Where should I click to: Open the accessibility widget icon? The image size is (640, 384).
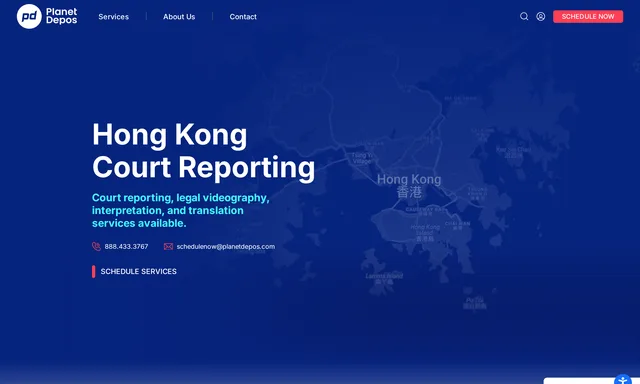coord(622,380)
